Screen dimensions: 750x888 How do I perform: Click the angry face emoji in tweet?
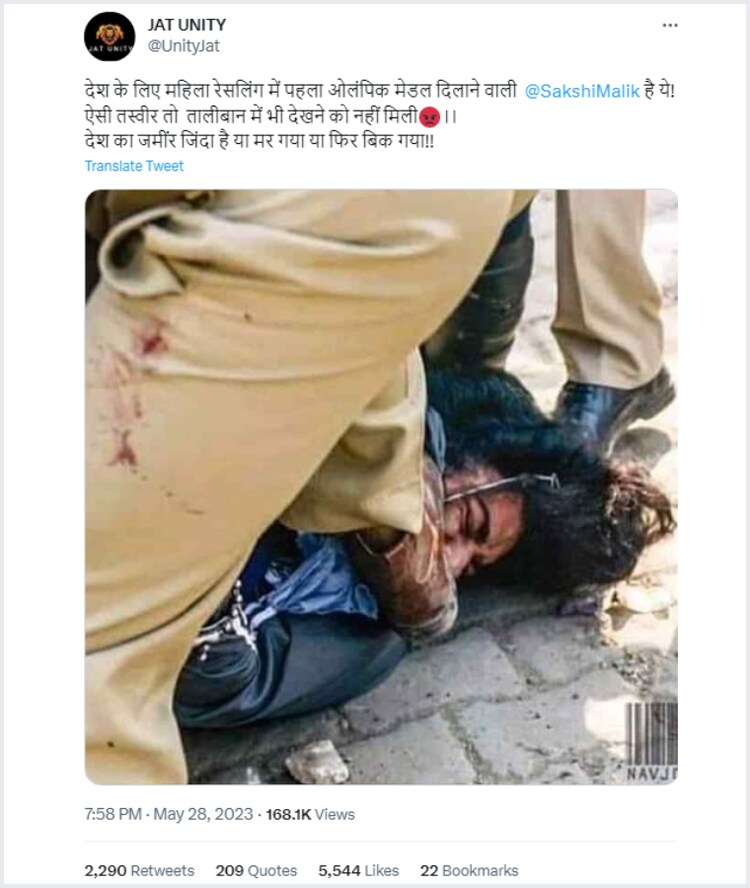(x=430, y=117)
